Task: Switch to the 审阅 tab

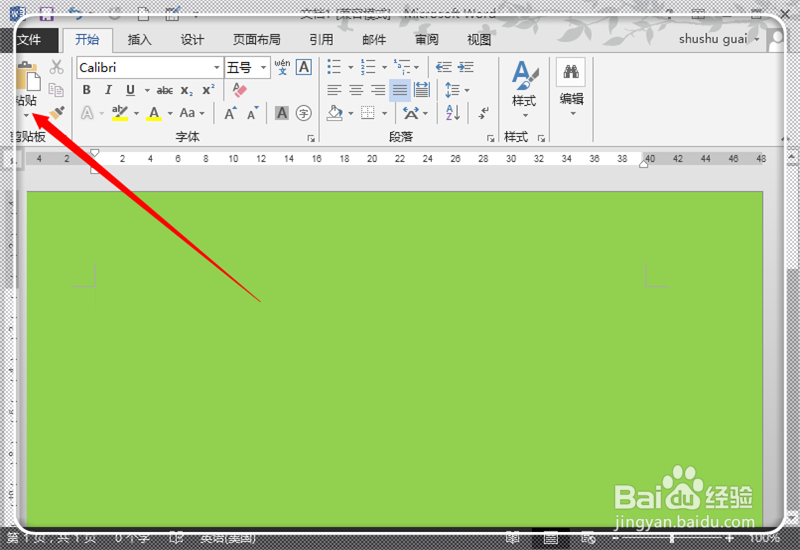Action: (x=427, y=40)
